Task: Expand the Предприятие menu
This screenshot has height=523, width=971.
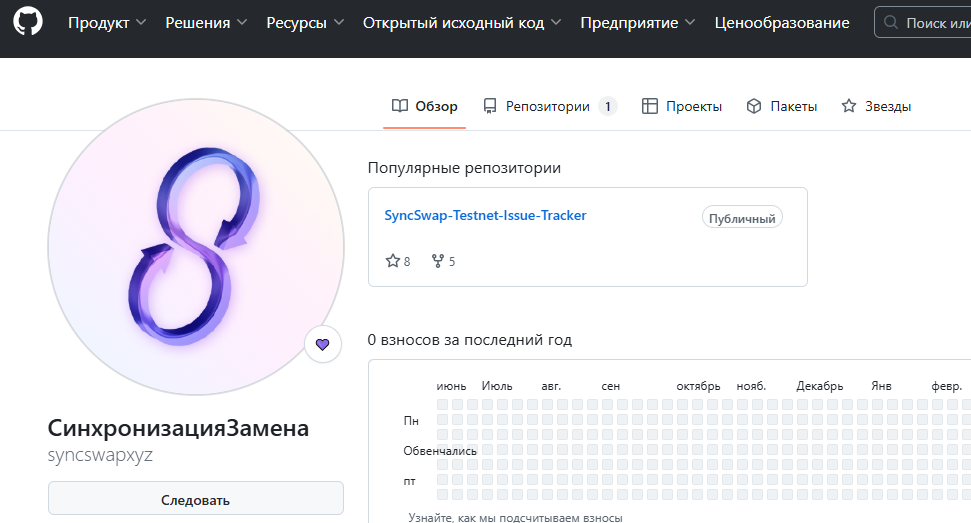Action: point(638,23)
